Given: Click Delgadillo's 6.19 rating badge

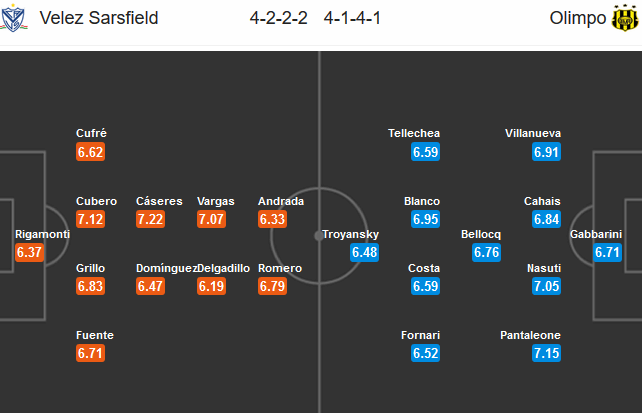Looking at the screenshot, I should [x=212, y=286].
